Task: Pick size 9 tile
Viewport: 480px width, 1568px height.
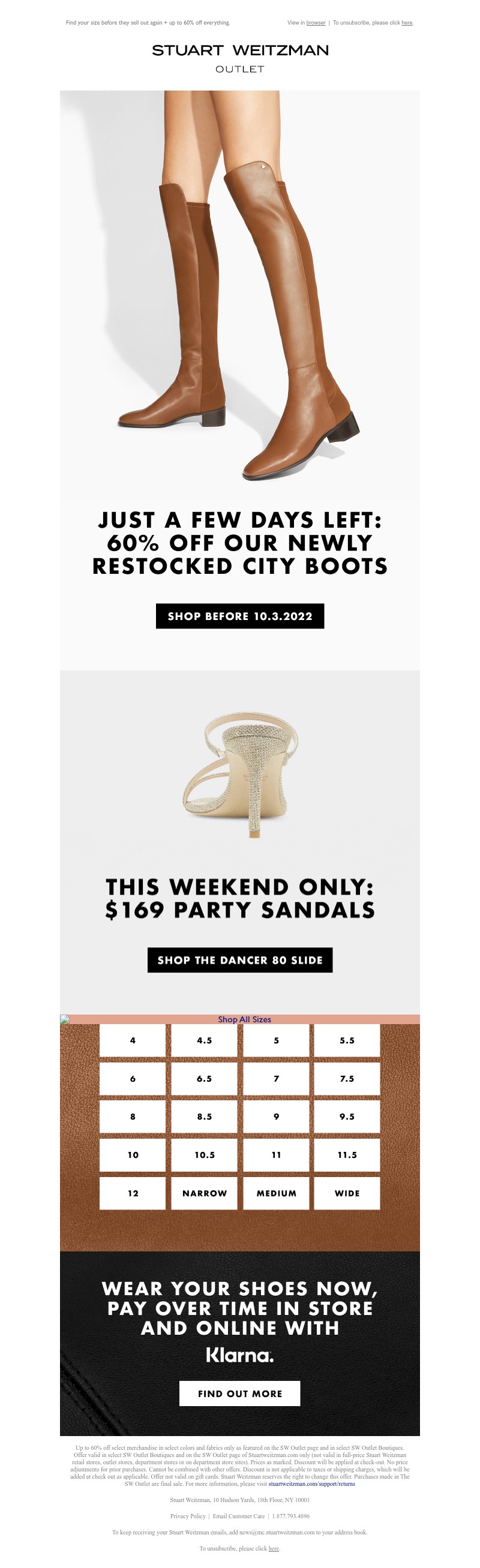Action: 276,1116
